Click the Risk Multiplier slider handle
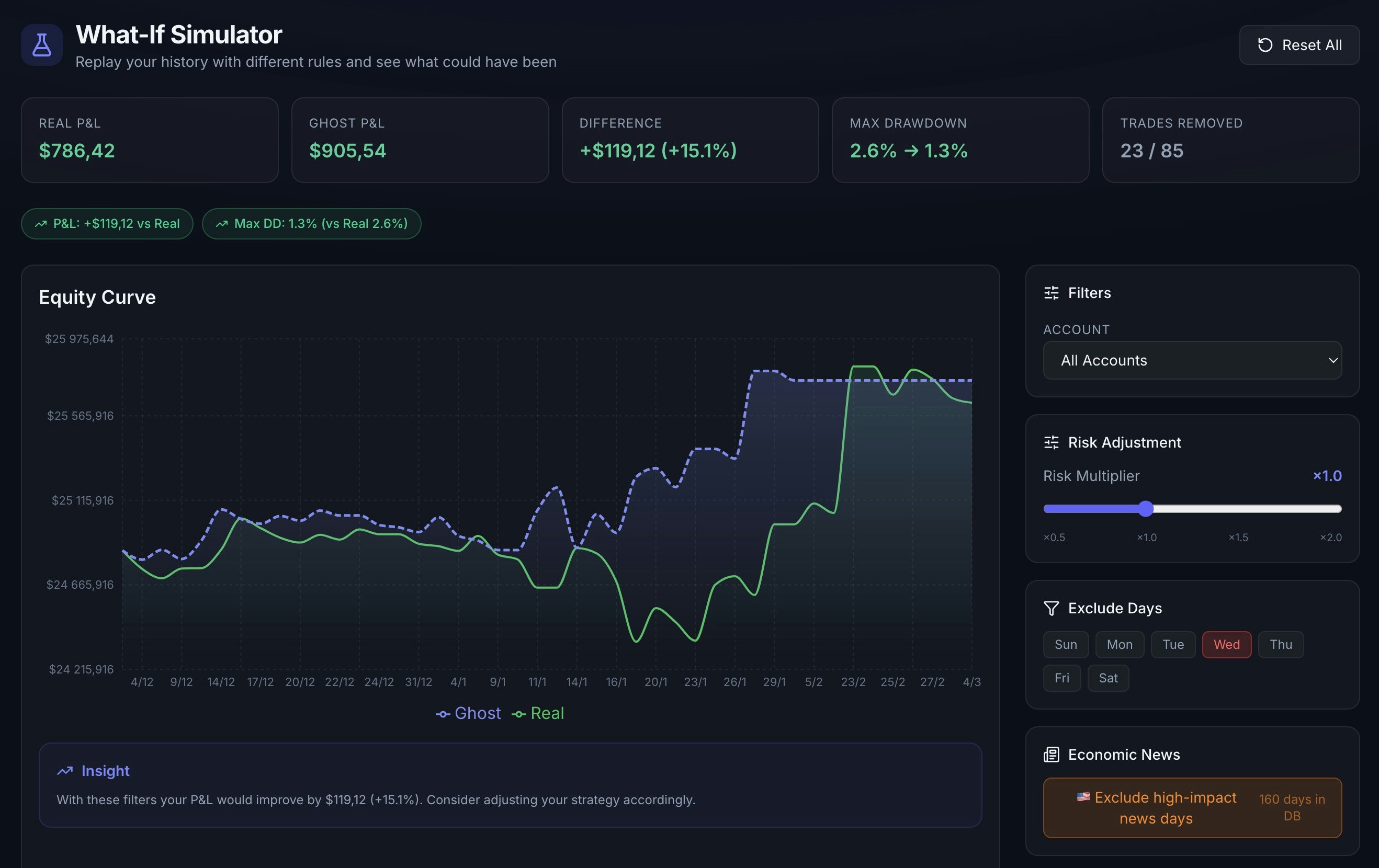1379x868 pixels. click(x=1145, y=508)
